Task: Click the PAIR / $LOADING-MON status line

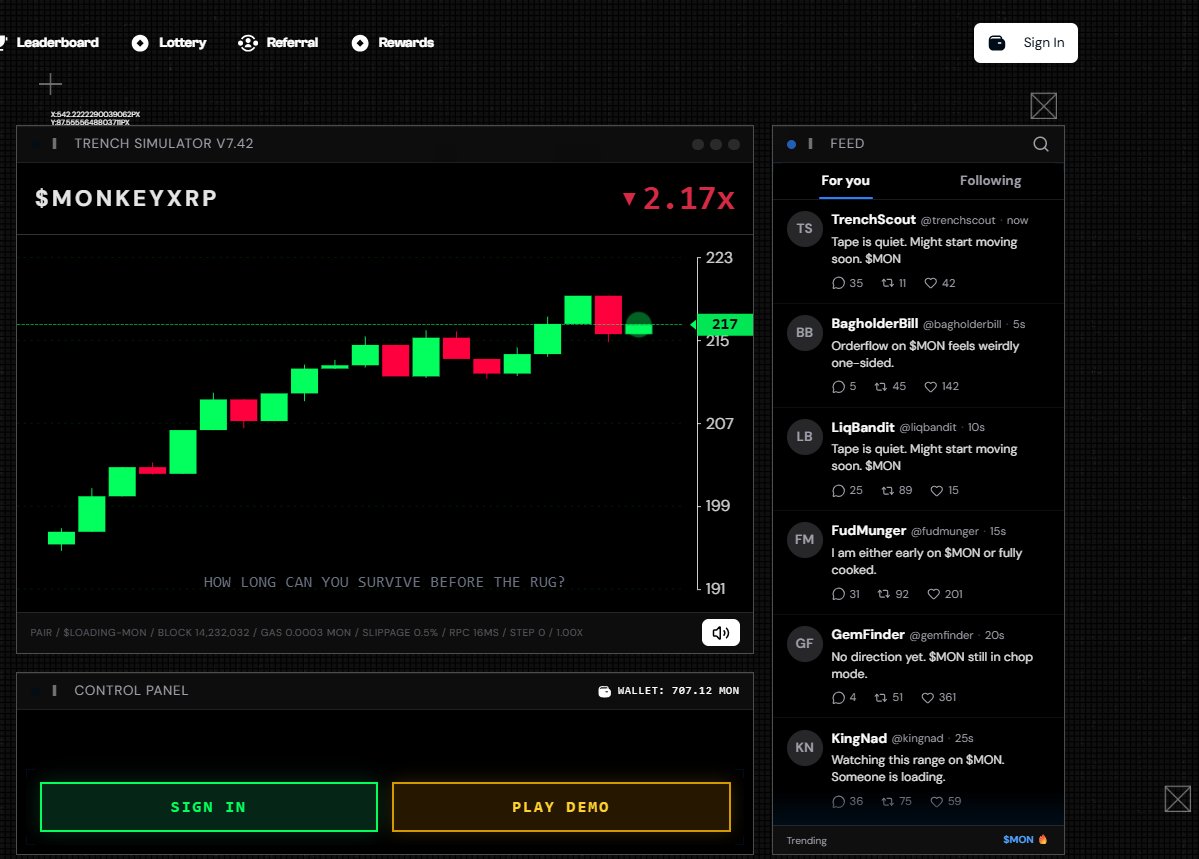Action: pos(307,633)
